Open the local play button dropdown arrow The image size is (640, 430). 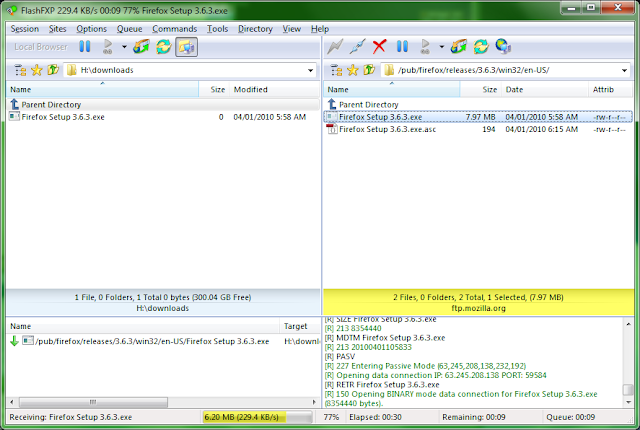click(124, 47)
